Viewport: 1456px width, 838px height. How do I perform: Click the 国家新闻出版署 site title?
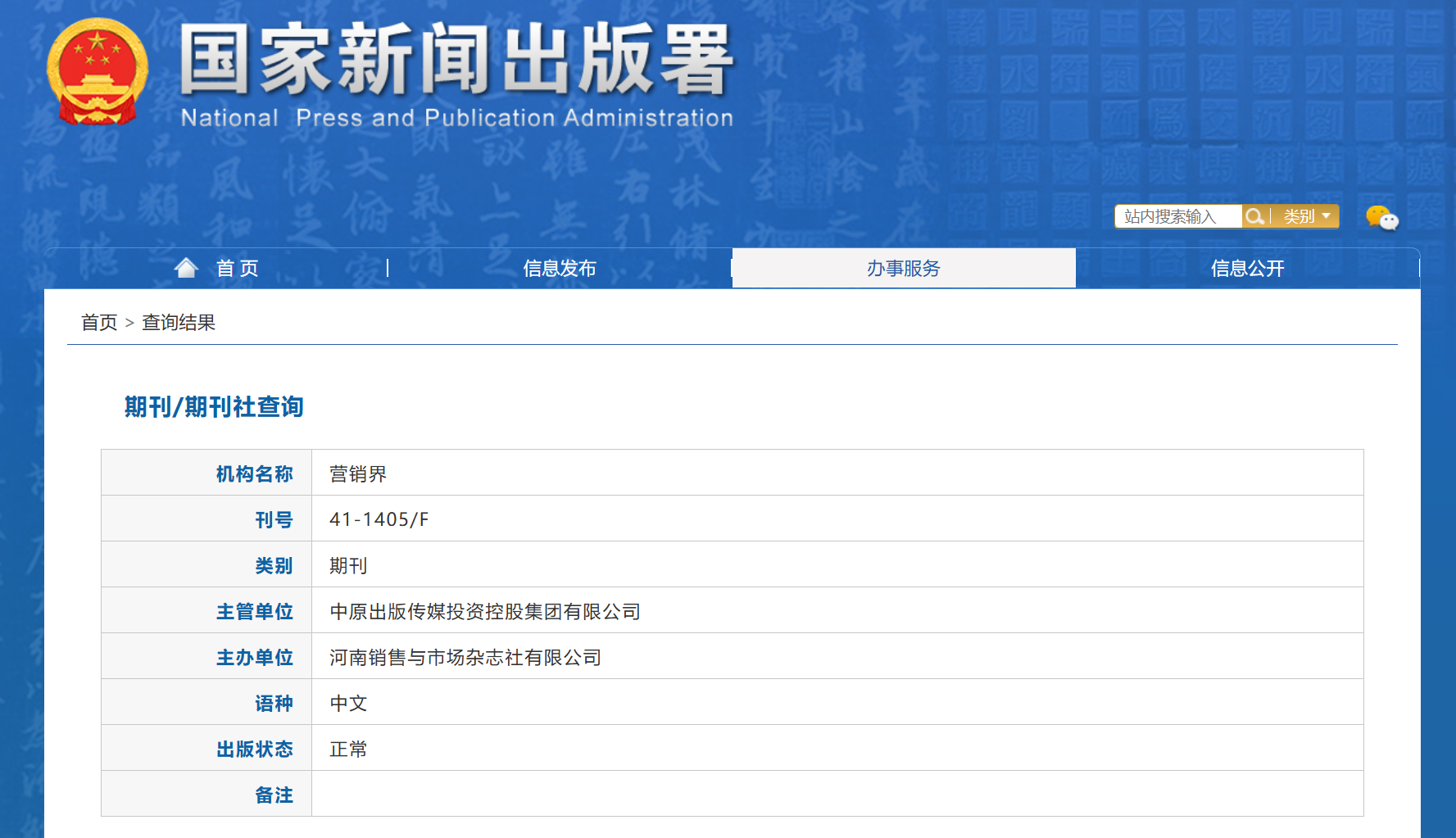[x=456, y=59]
